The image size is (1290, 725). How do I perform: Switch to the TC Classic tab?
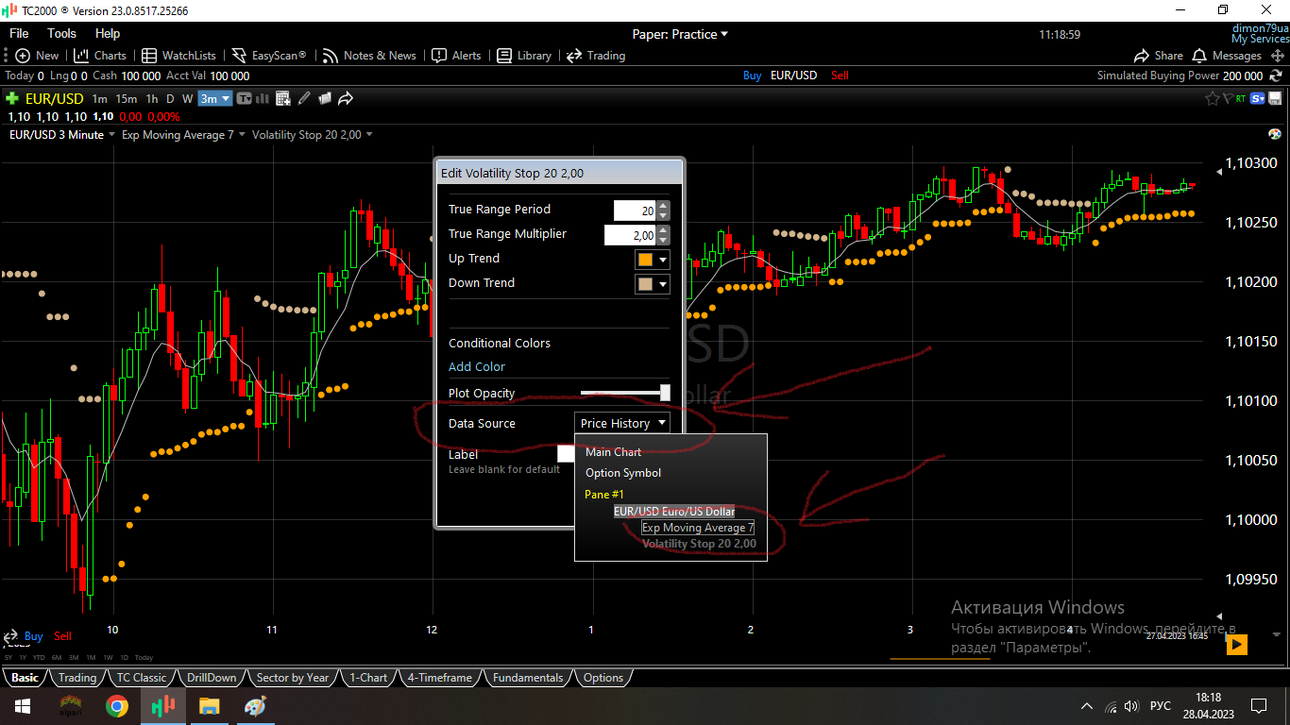coord(141,677)
